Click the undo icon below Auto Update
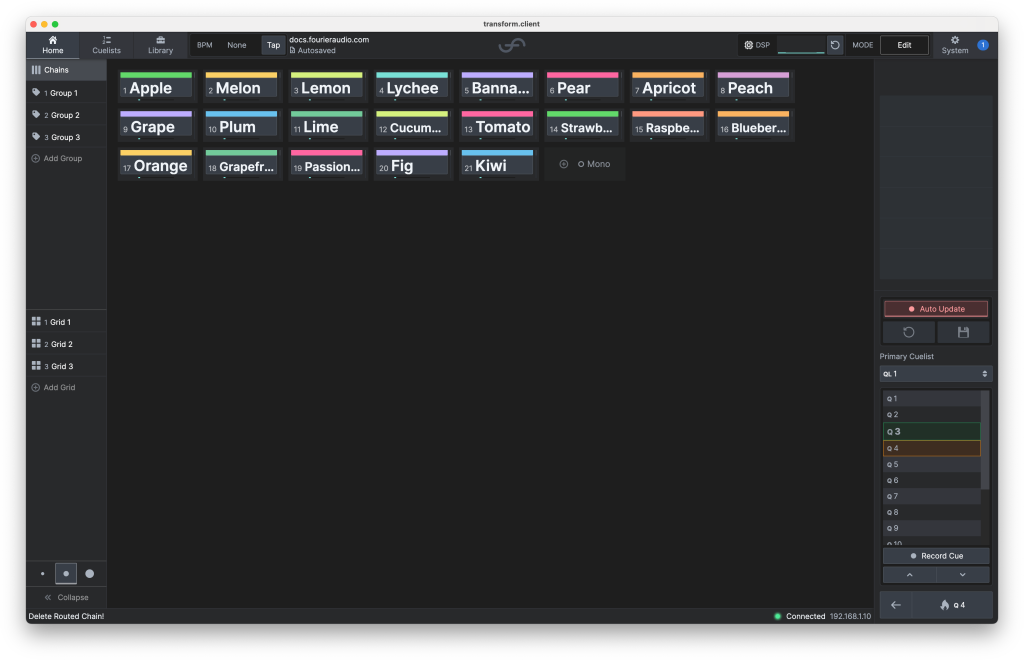 (909, 332)
